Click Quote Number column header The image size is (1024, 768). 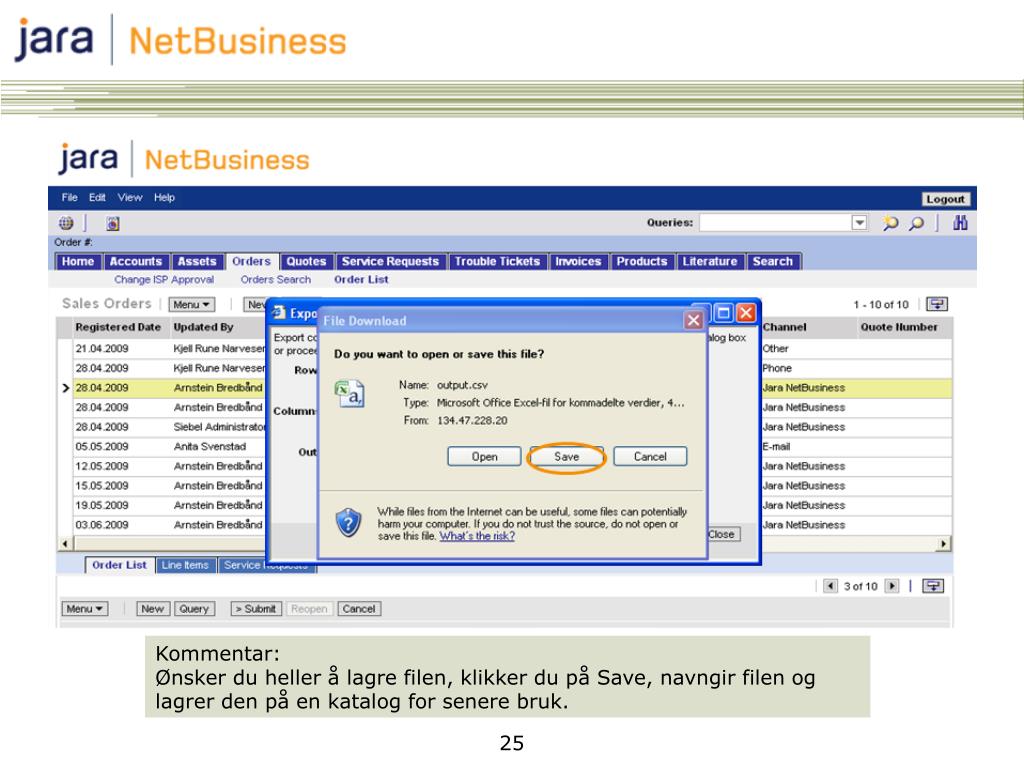click(x=899, y=327)
